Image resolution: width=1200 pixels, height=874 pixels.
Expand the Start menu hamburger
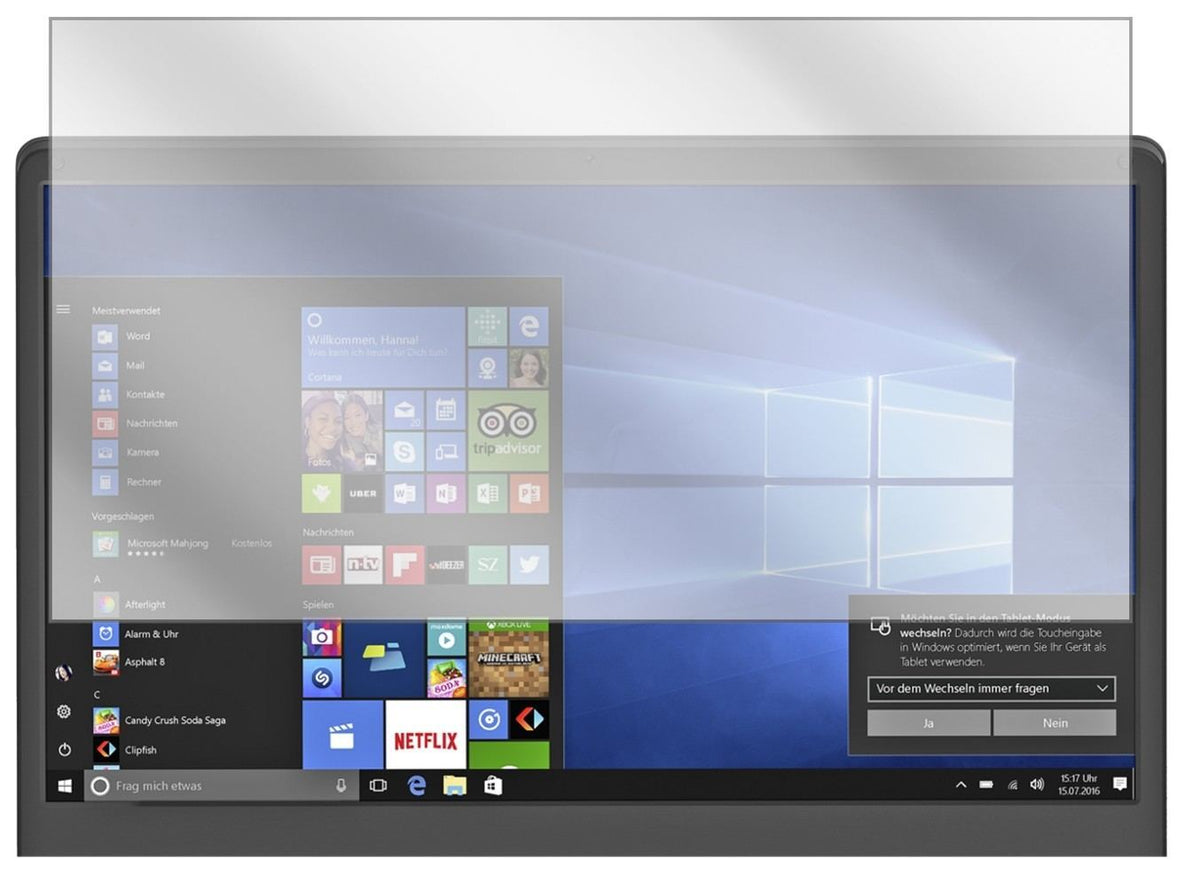(63, 309)
